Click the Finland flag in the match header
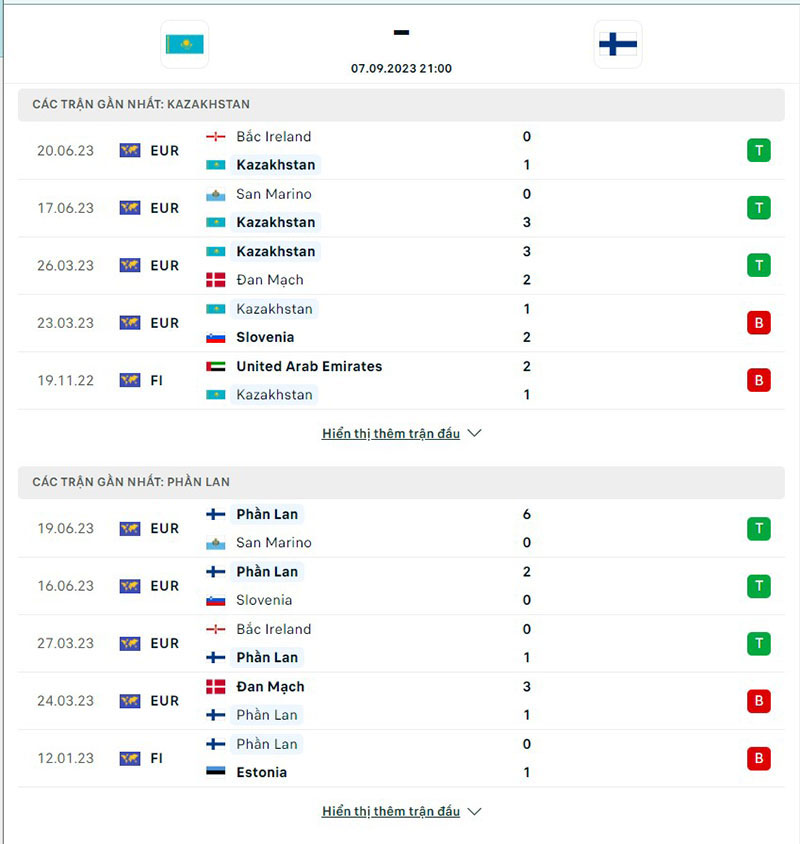Image resolution: width=800 pixels, height=844 pixels. [617, 45]
